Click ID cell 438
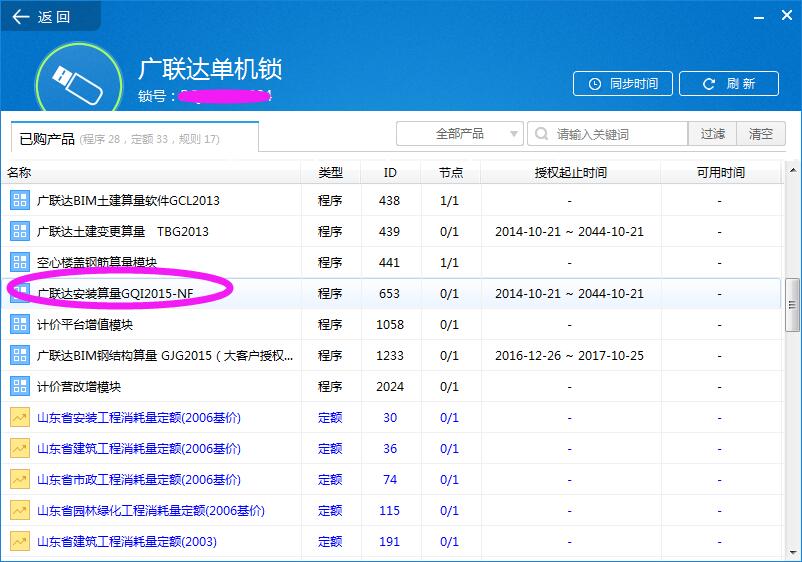This screenshot has width=802, height=562. click(x=390, y=200)
